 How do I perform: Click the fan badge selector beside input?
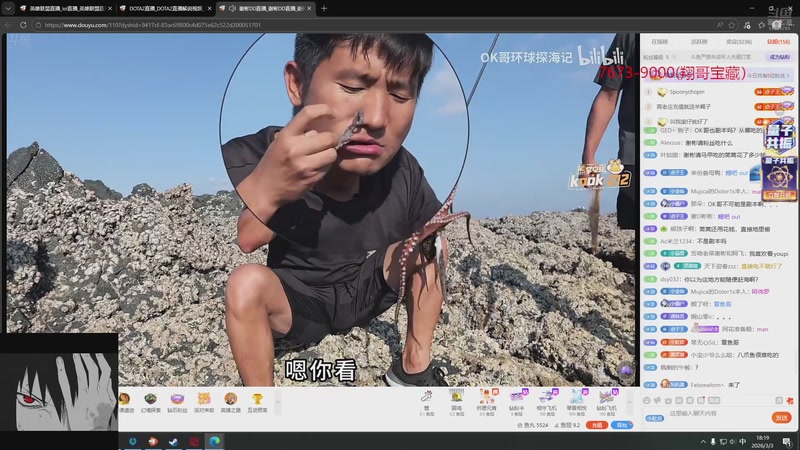655,418
